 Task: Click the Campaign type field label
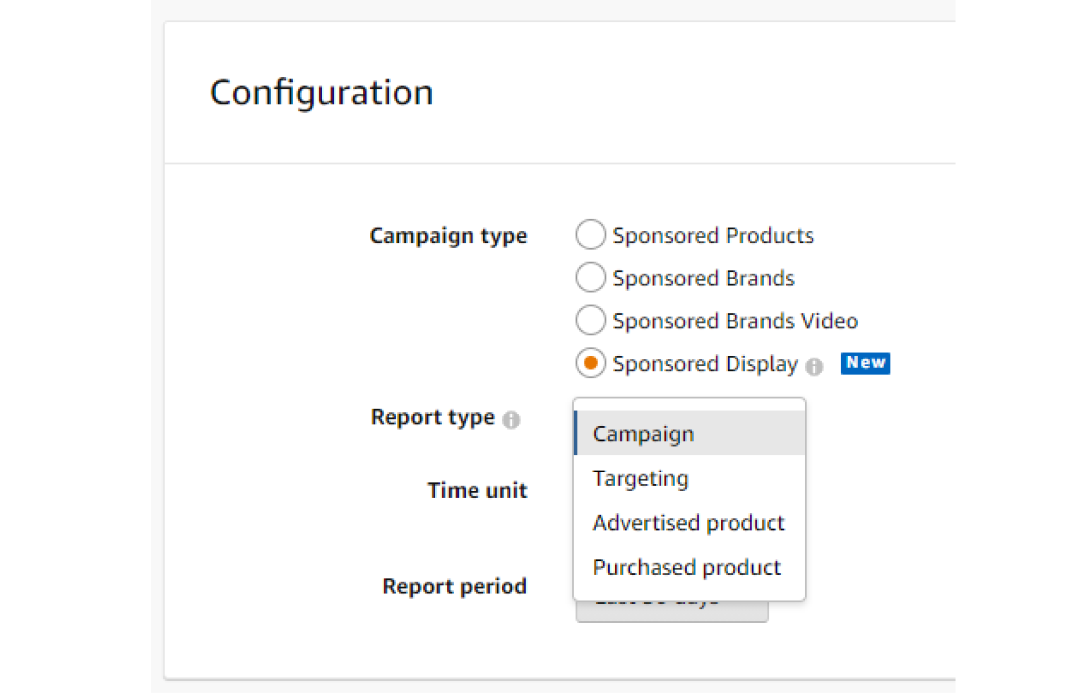[x=448, y=236]
